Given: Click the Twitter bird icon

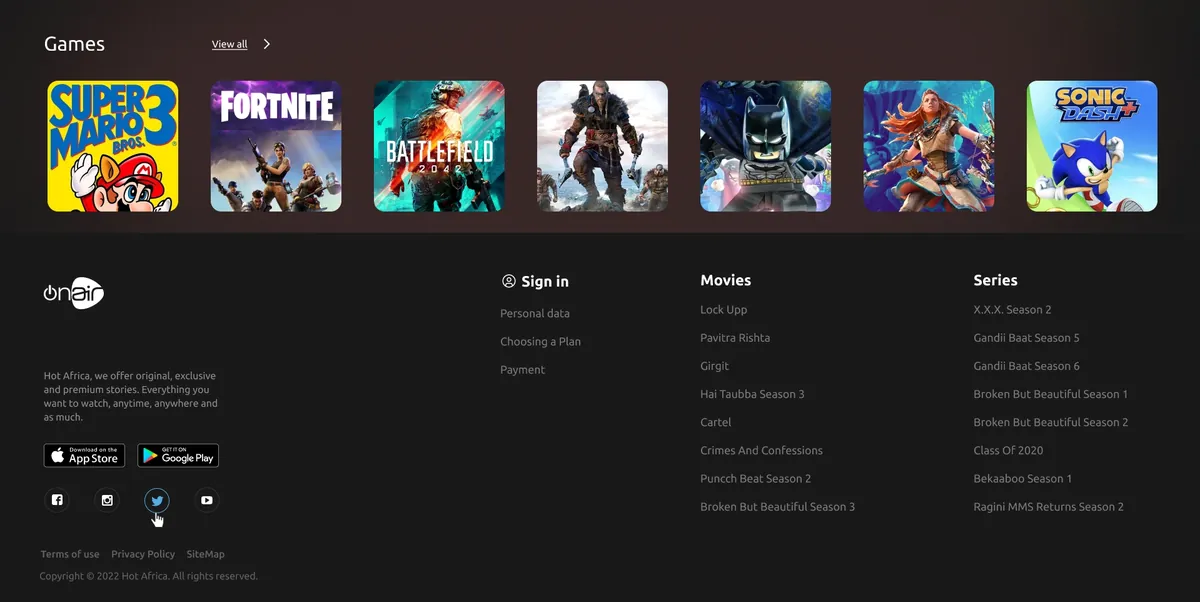Looking at the screenshot, I should pos(156,500).
